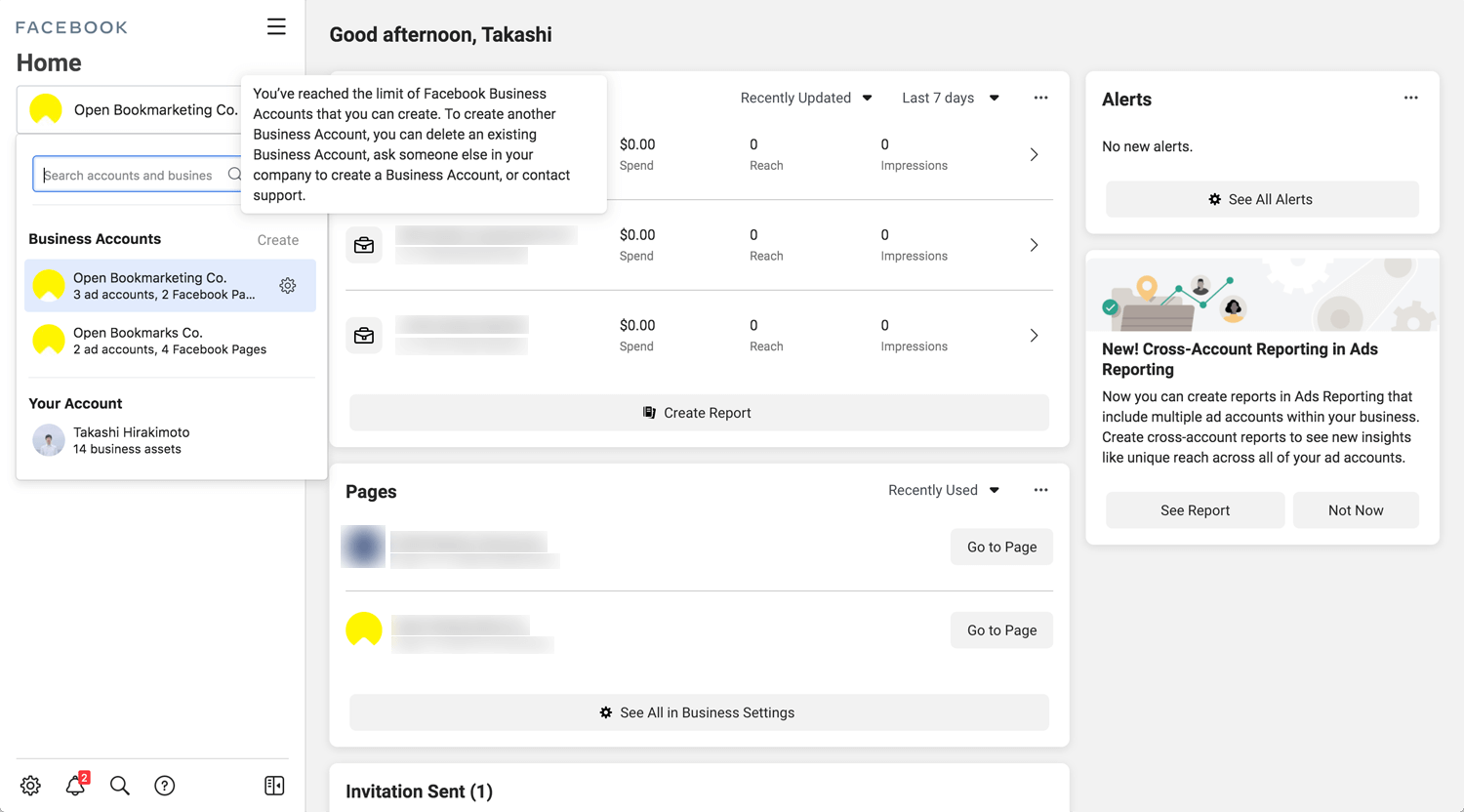Click briefcase icon of third ad account row
This screenshot has height=812, width=1464.
(x=364, y=336)
